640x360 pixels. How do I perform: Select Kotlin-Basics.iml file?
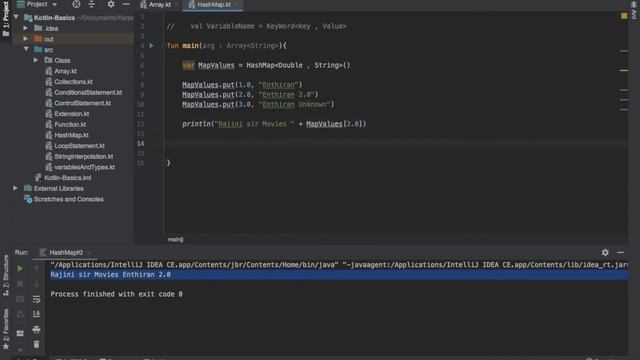67,178
